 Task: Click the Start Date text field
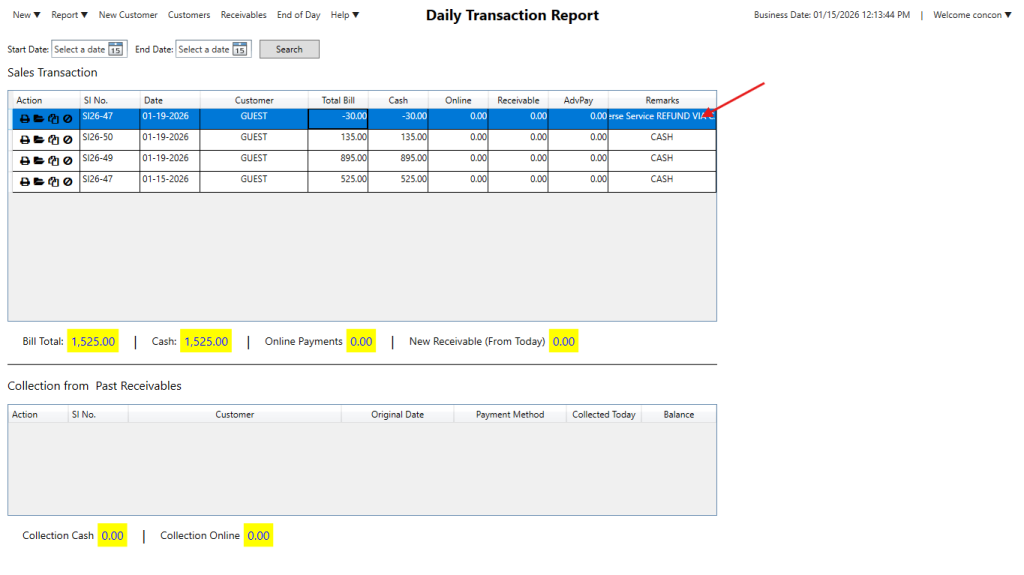point(80,50)
